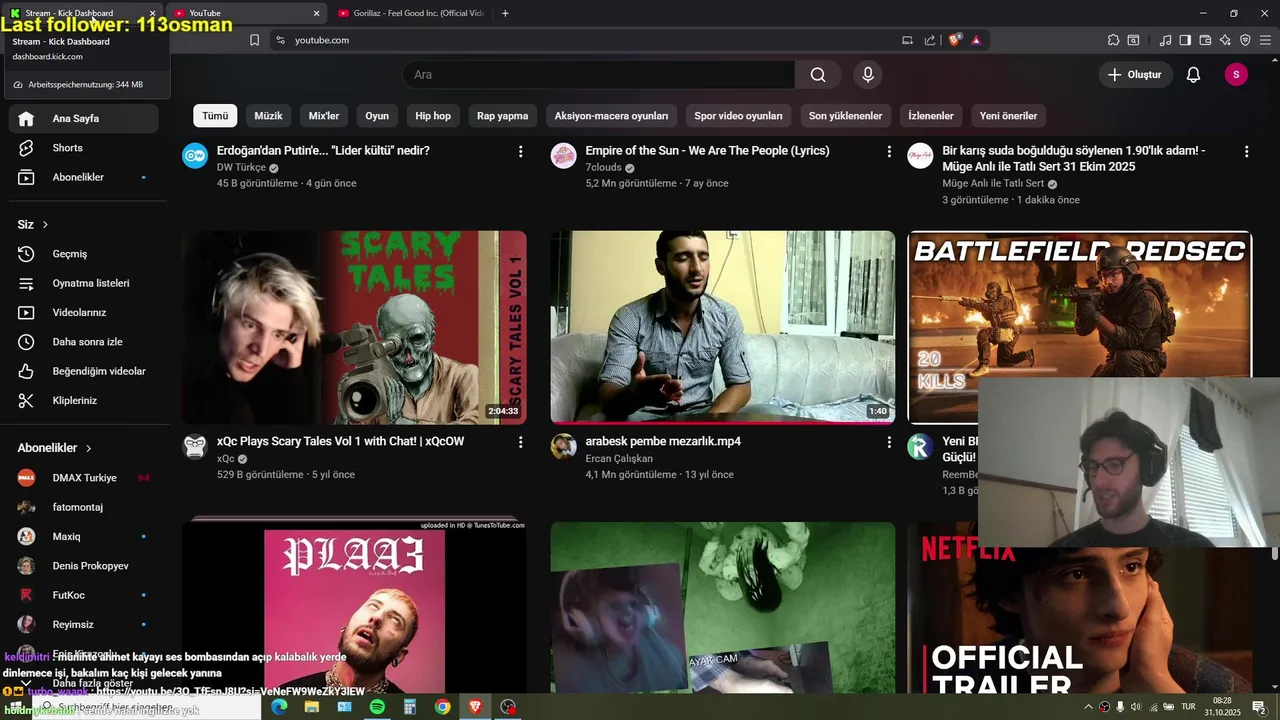Open options for Müge Anlı video
This screenshot has width=1280, height=720.
[x=1246, y=152]
